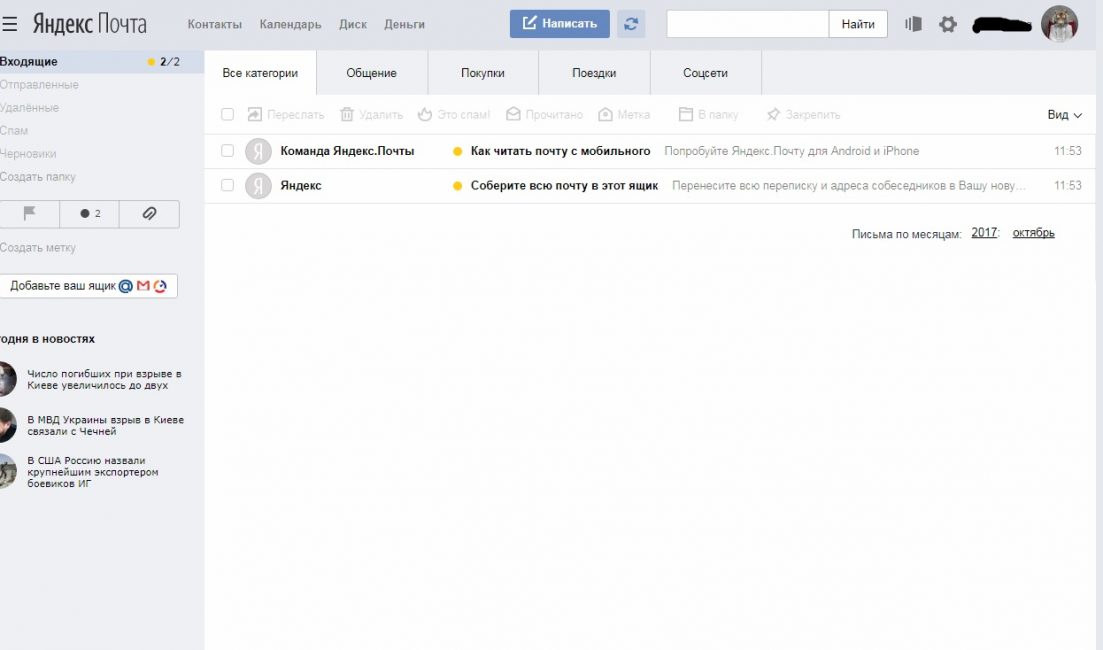Screen dimensions: 1103x650
Task: Open the themes icon next to search
Action: [x=913, y=24]
